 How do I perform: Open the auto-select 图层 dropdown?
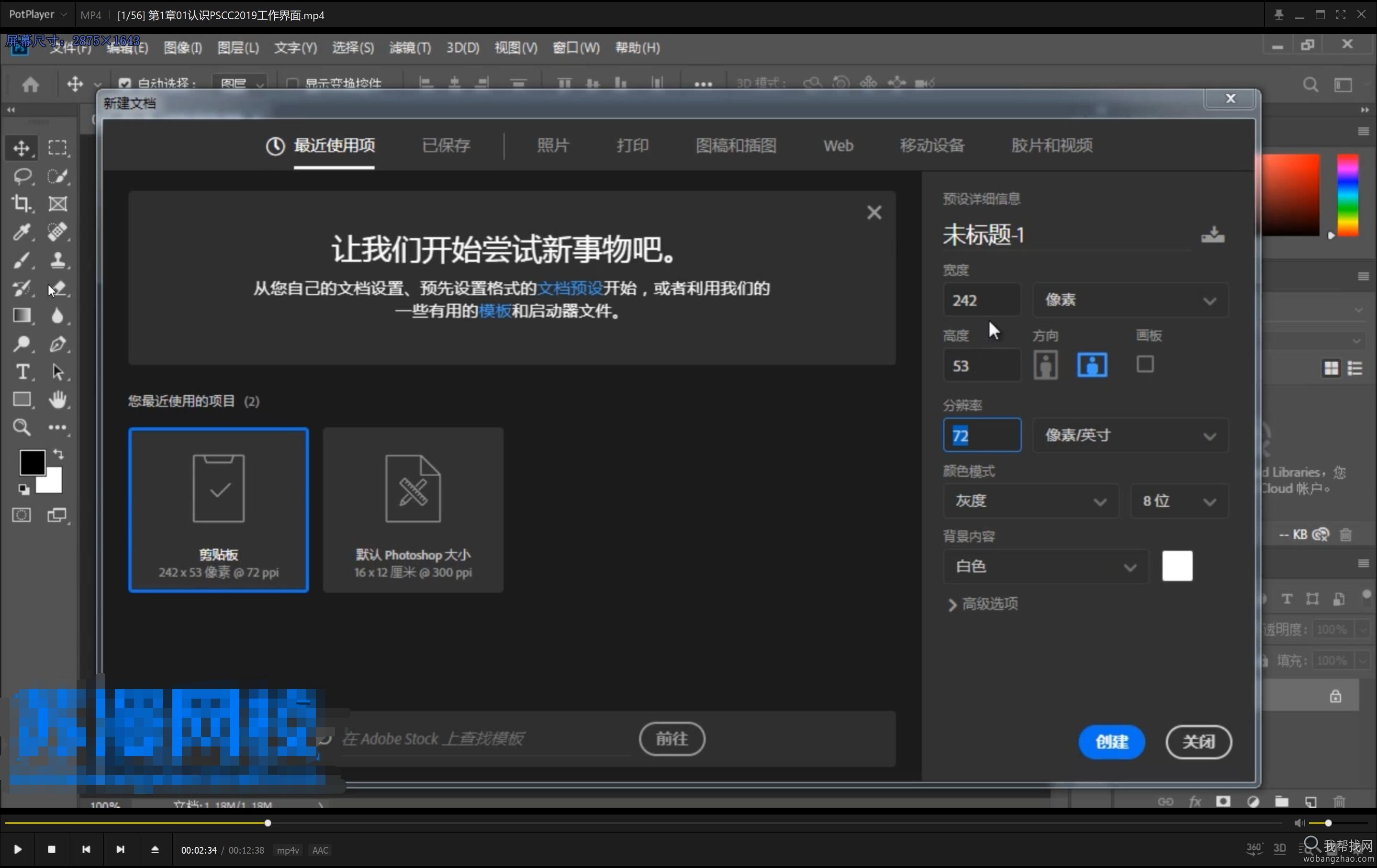240,84
